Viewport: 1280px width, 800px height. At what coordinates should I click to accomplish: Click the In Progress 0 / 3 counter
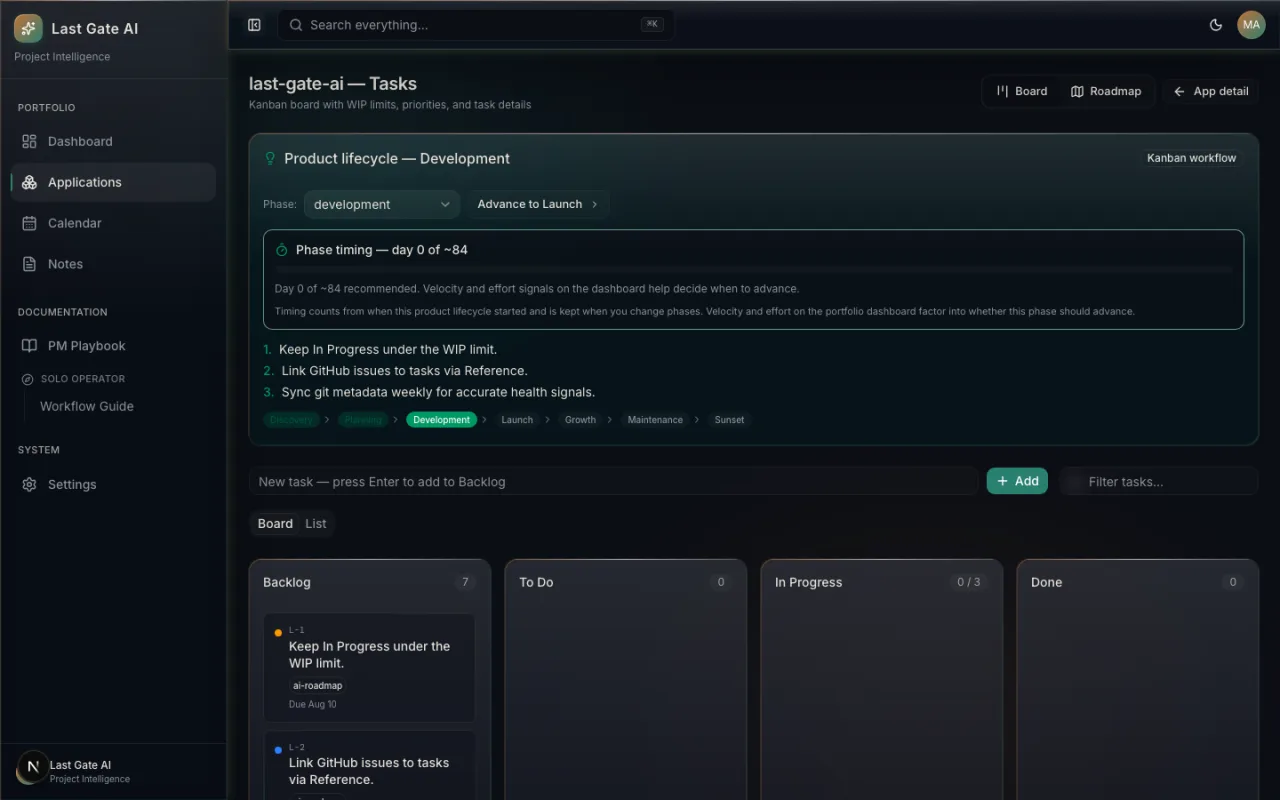(x=968, y=582)
